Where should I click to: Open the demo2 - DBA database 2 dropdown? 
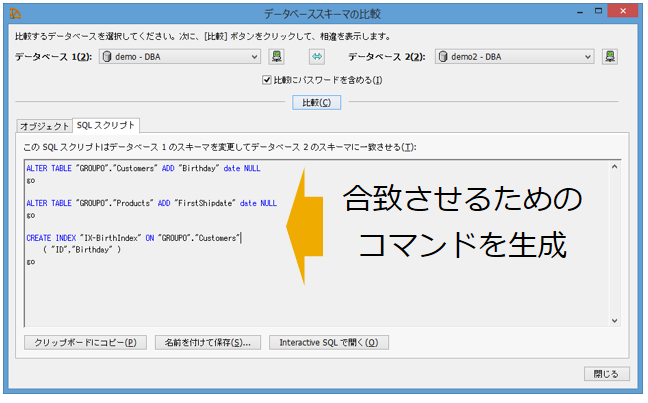click(515, 57)
